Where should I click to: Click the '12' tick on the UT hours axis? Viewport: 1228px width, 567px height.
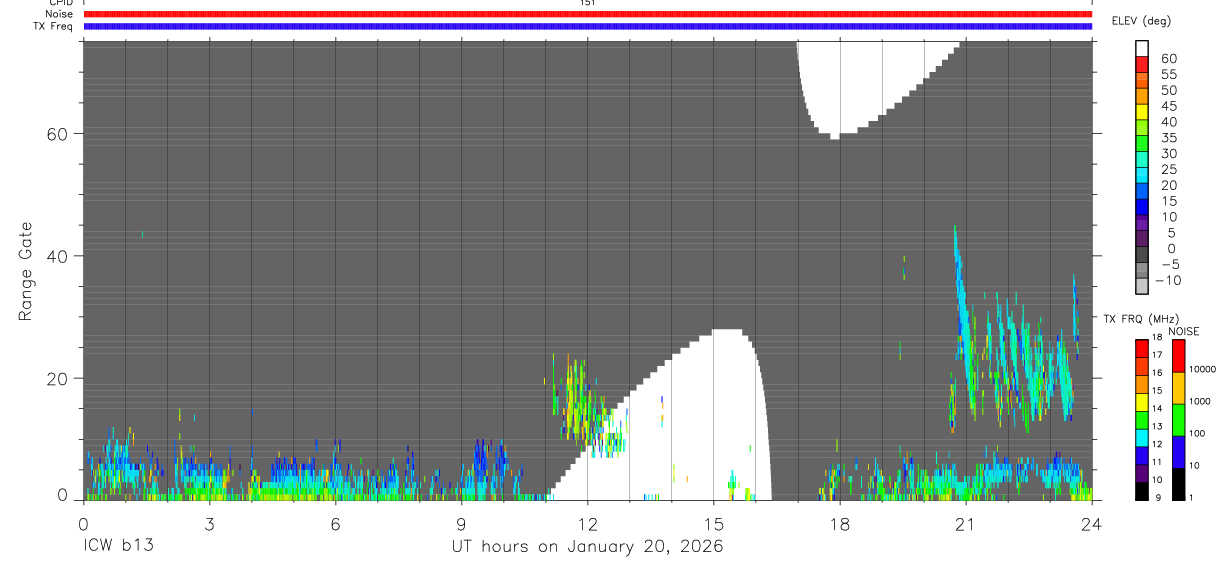(587, 524)
